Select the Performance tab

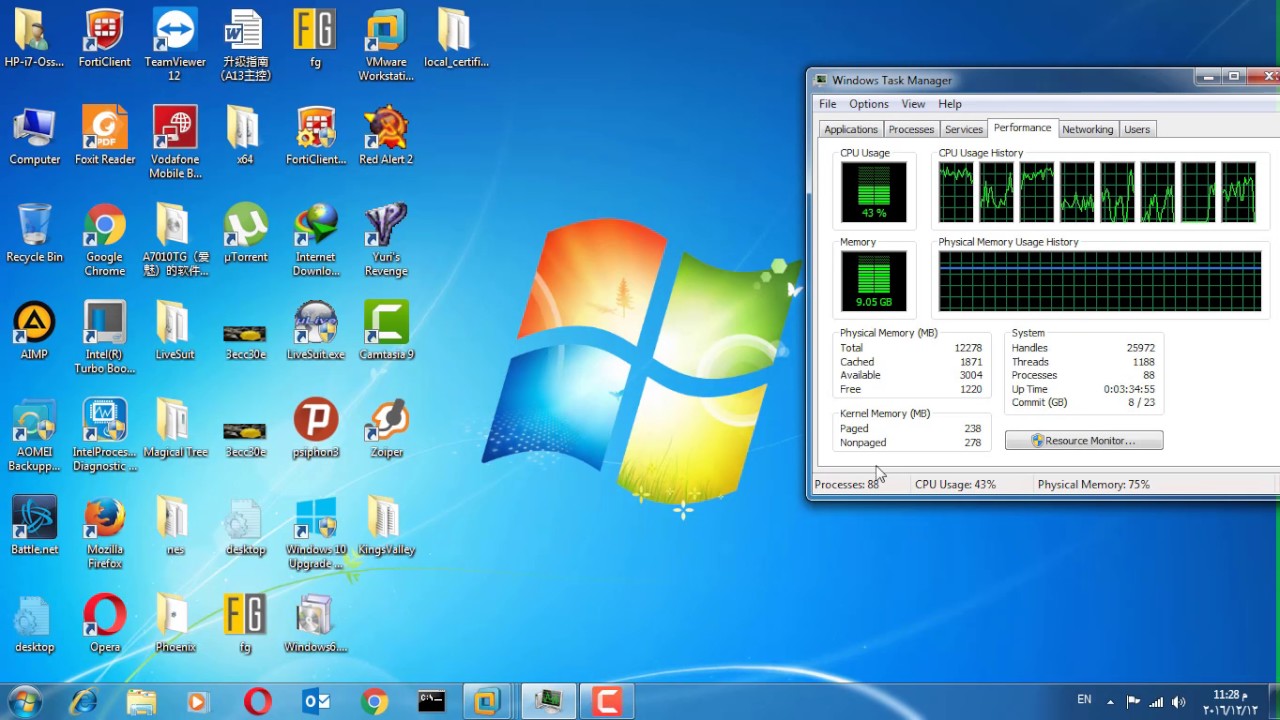[x=1022, y=128]
